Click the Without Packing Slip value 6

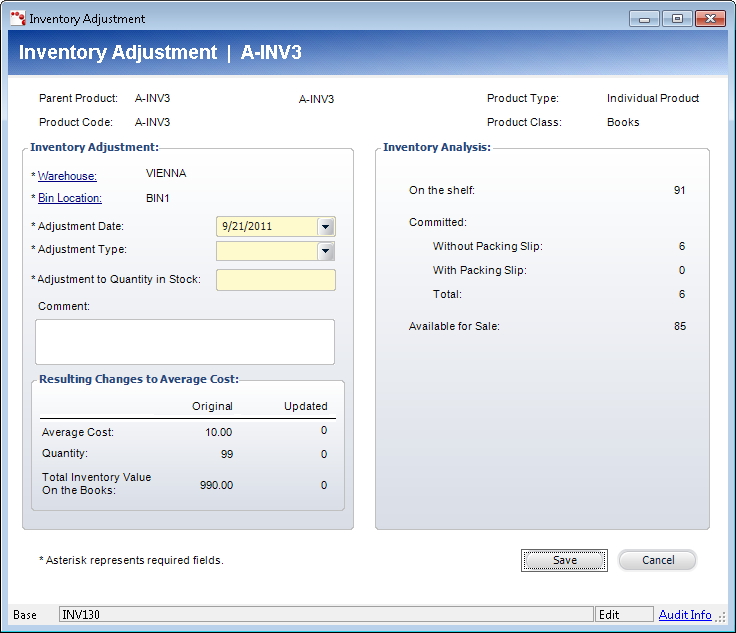click(682, 246)
